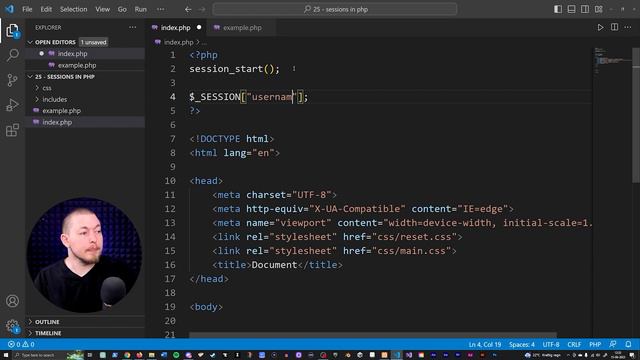Toggle the primary side bar layout icon
Viewport: 640px width, 360px height.
click(x=558, y=9)
